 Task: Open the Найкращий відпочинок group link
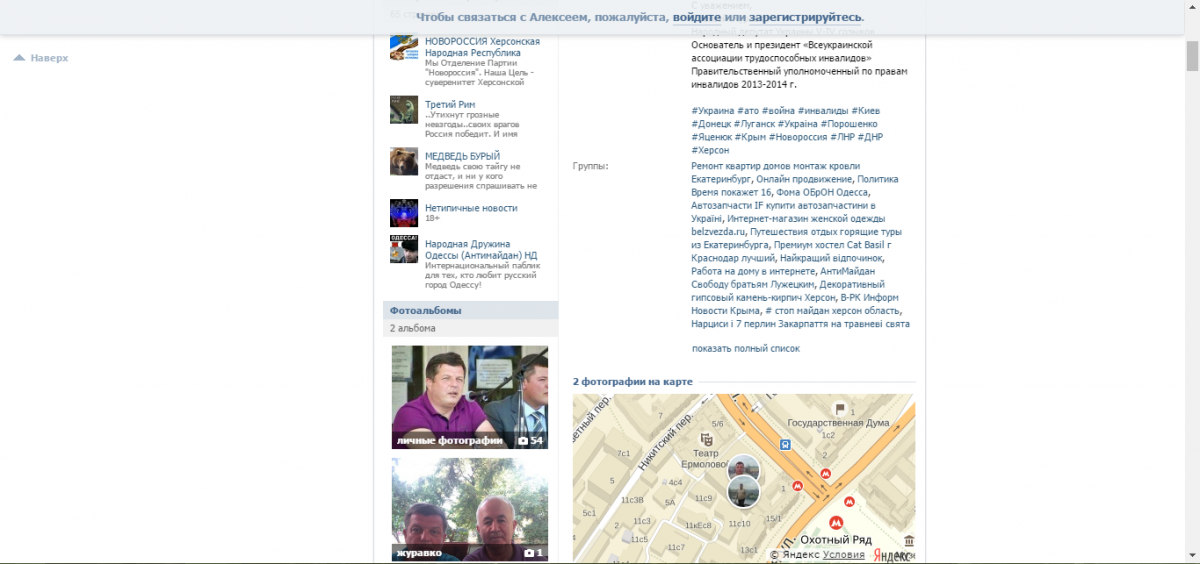tap(831, 258)
